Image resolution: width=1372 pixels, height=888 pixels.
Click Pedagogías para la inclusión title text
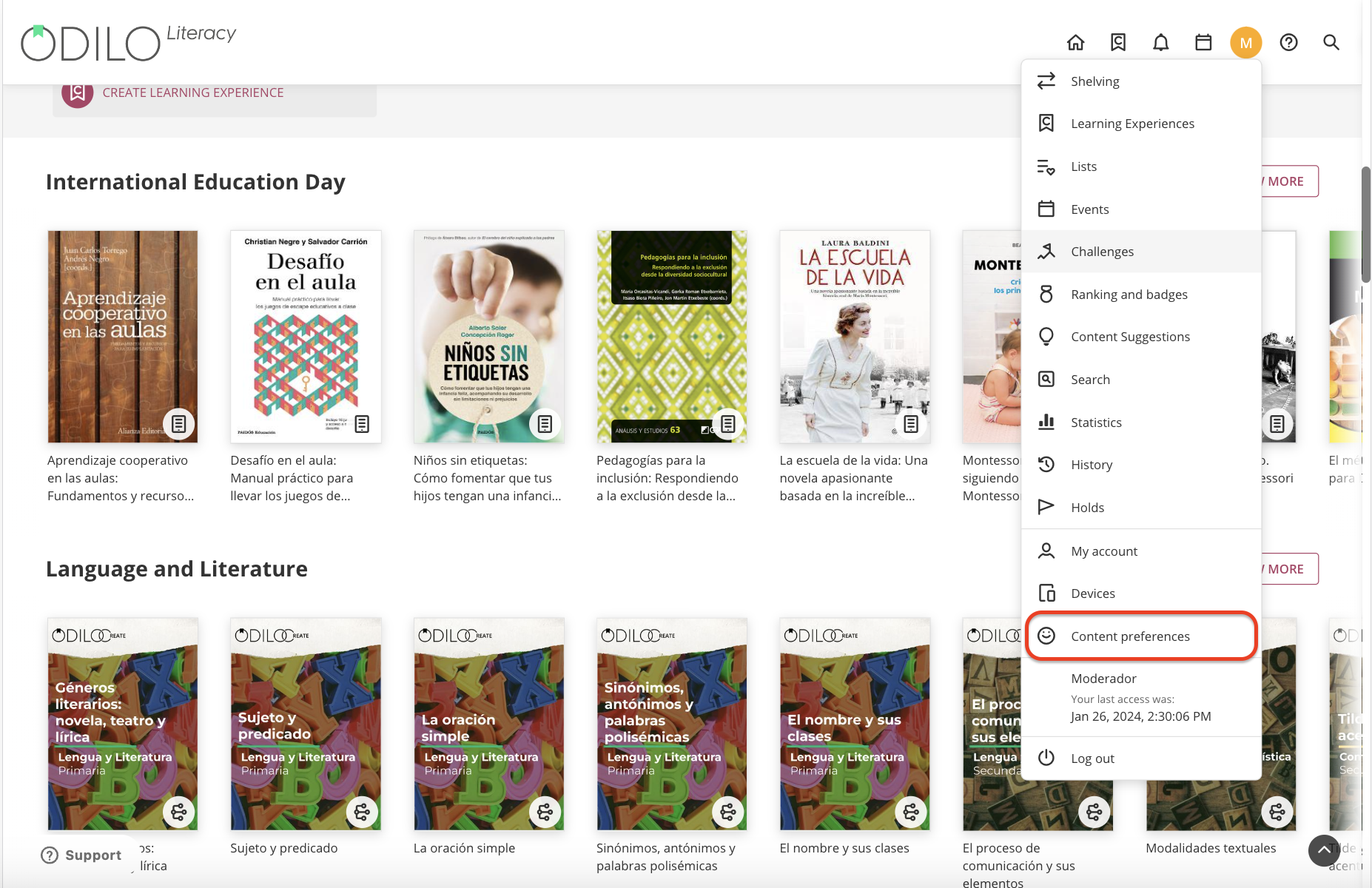(667, 478)
